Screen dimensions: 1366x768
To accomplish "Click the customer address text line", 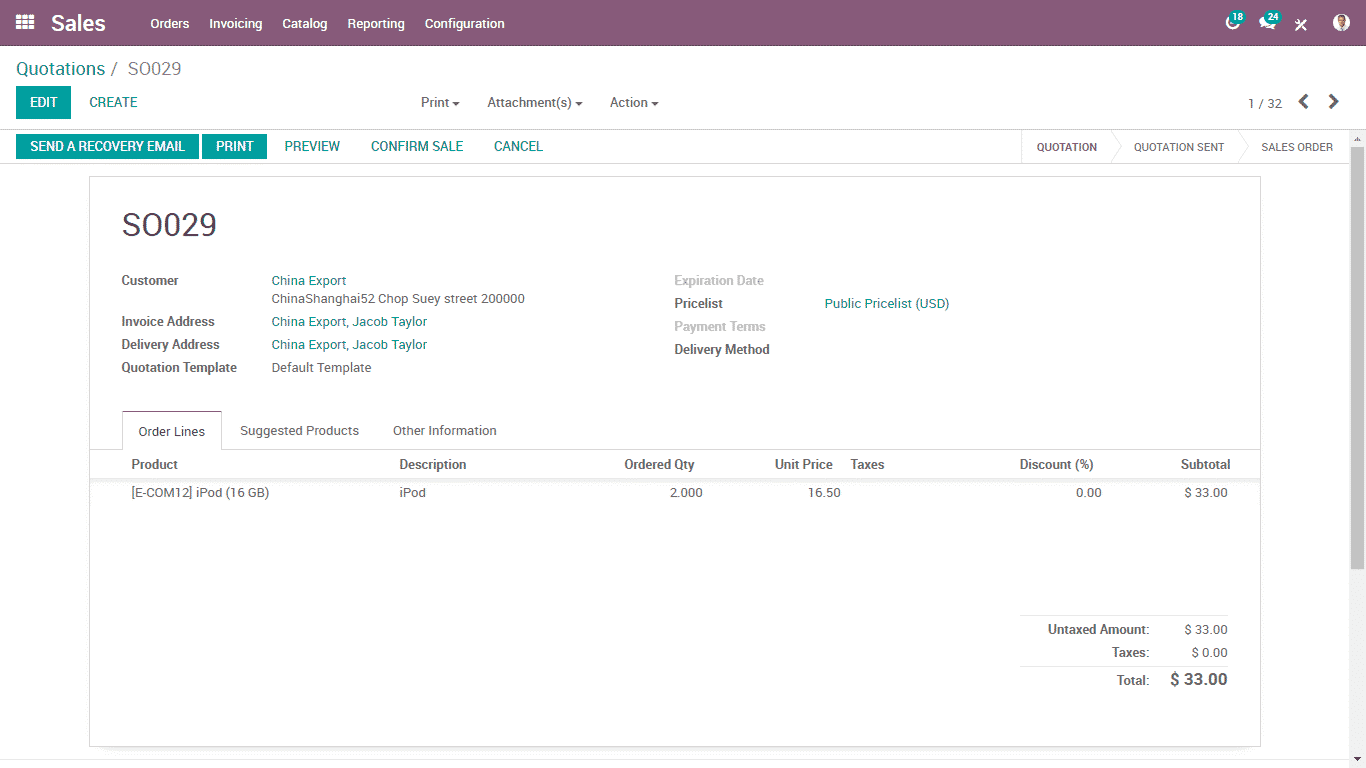I will 398,299.
